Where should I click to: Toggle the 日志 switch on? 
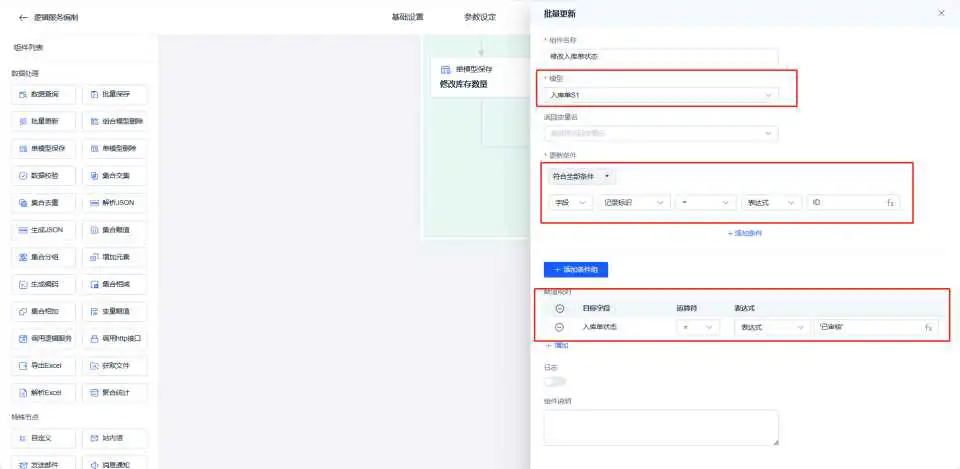pos(555,381)
